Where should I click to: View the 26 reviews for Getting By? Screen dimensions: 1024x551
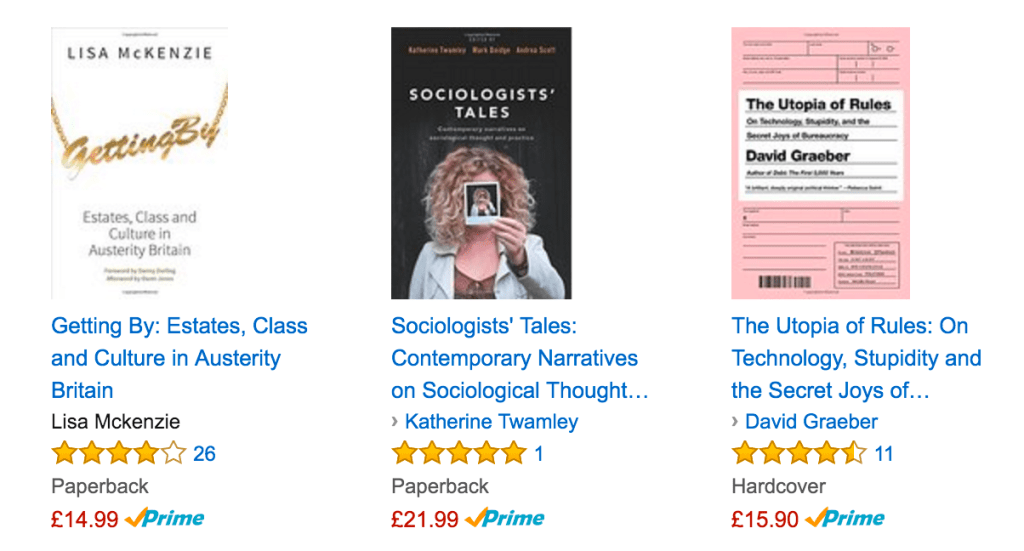(204, 454)
